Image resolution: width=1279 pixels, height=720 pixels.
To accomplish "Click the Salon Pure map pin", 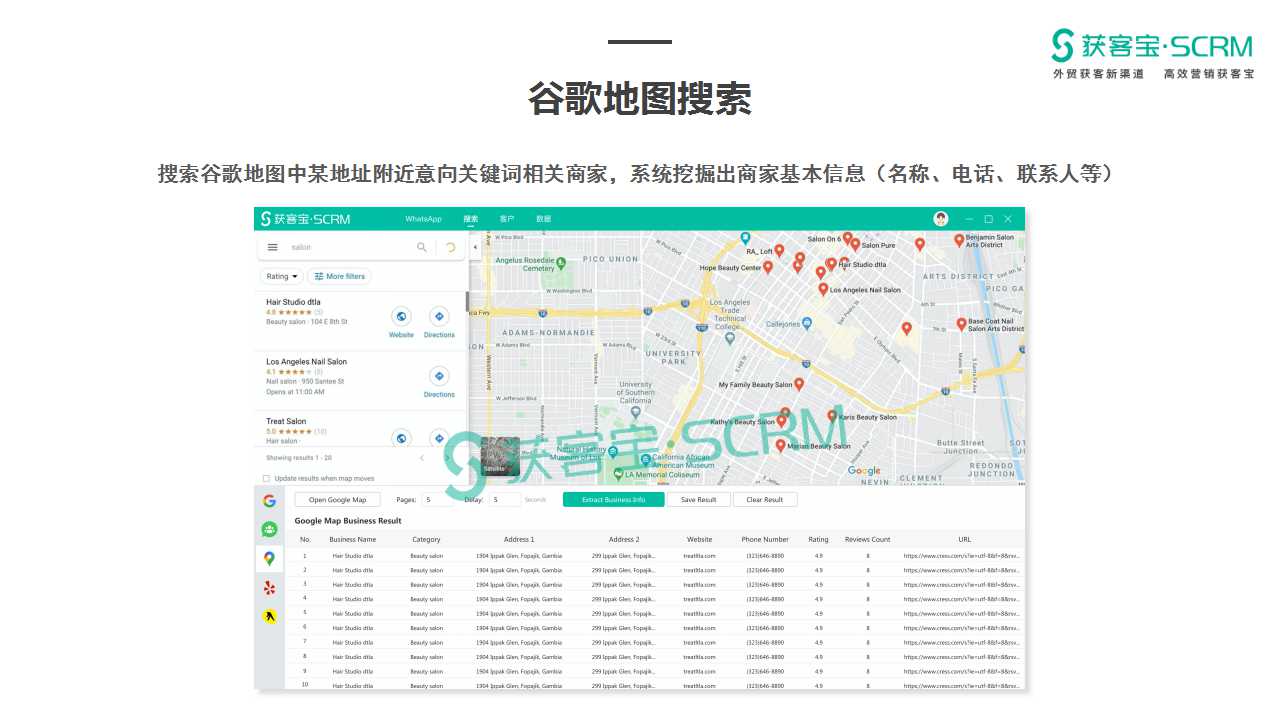I will coord(855,244).
